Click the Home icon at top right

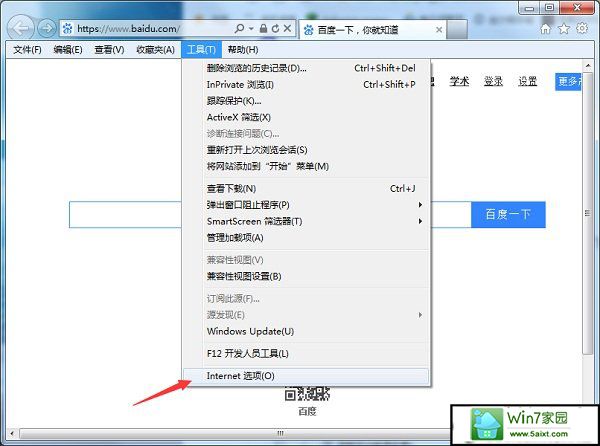[546, 29]
